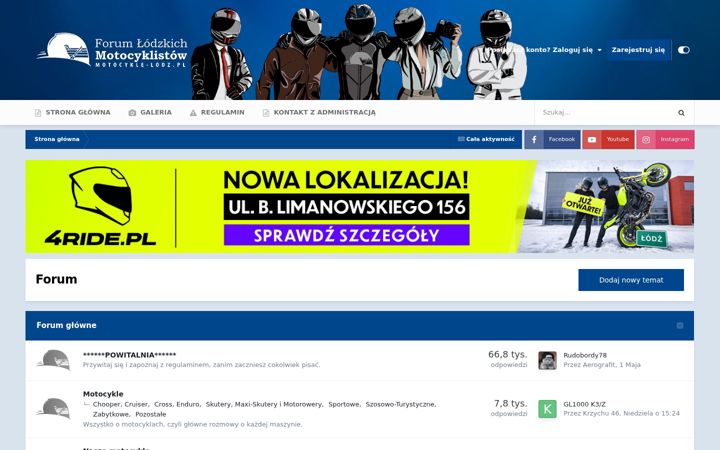Click the Zarejestruj się button
The image size is (720, 450).
[x=638, y=50]
